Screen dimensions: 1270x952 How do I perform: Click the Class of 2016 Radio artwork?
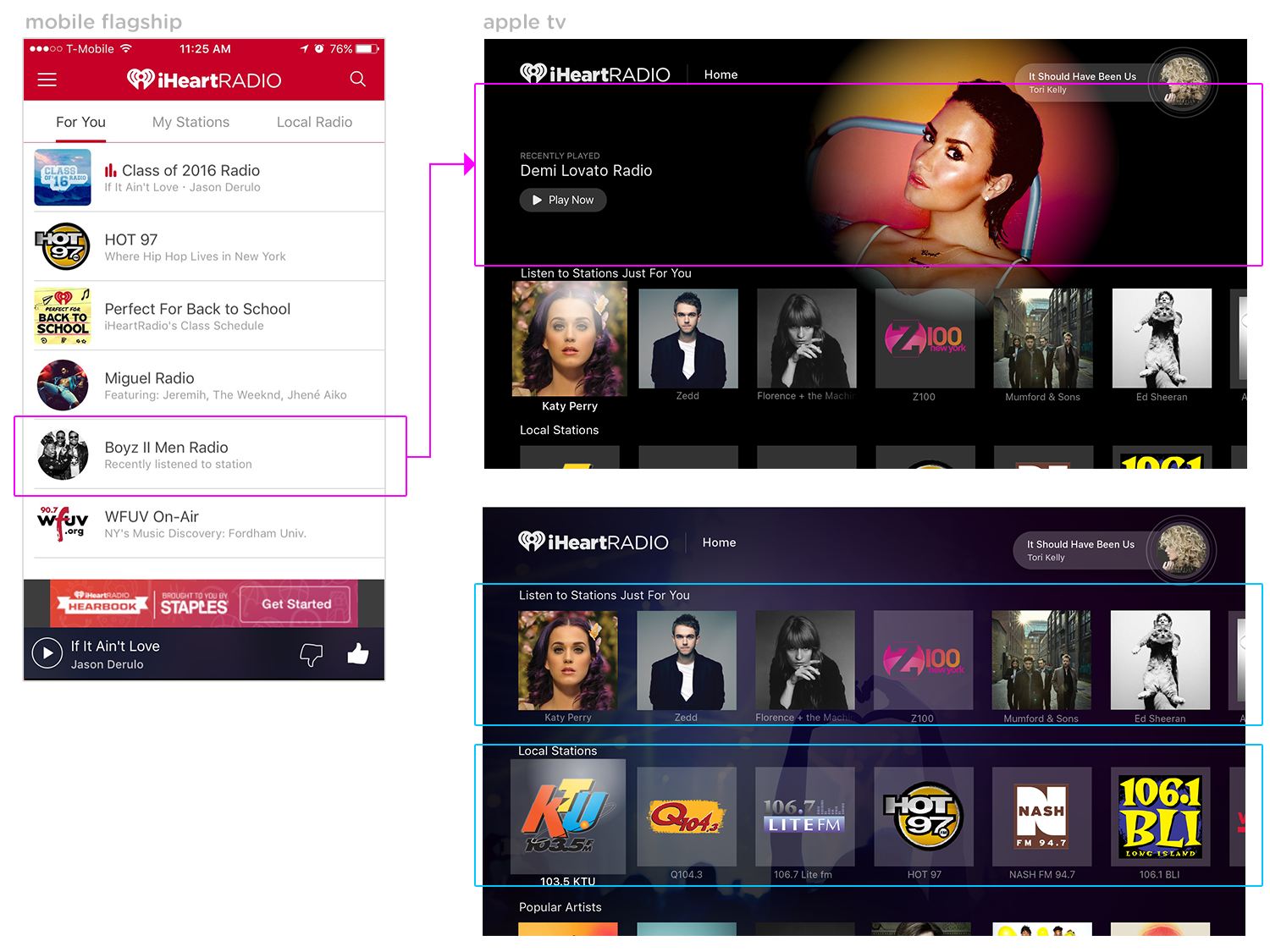[x=63, y=178]
